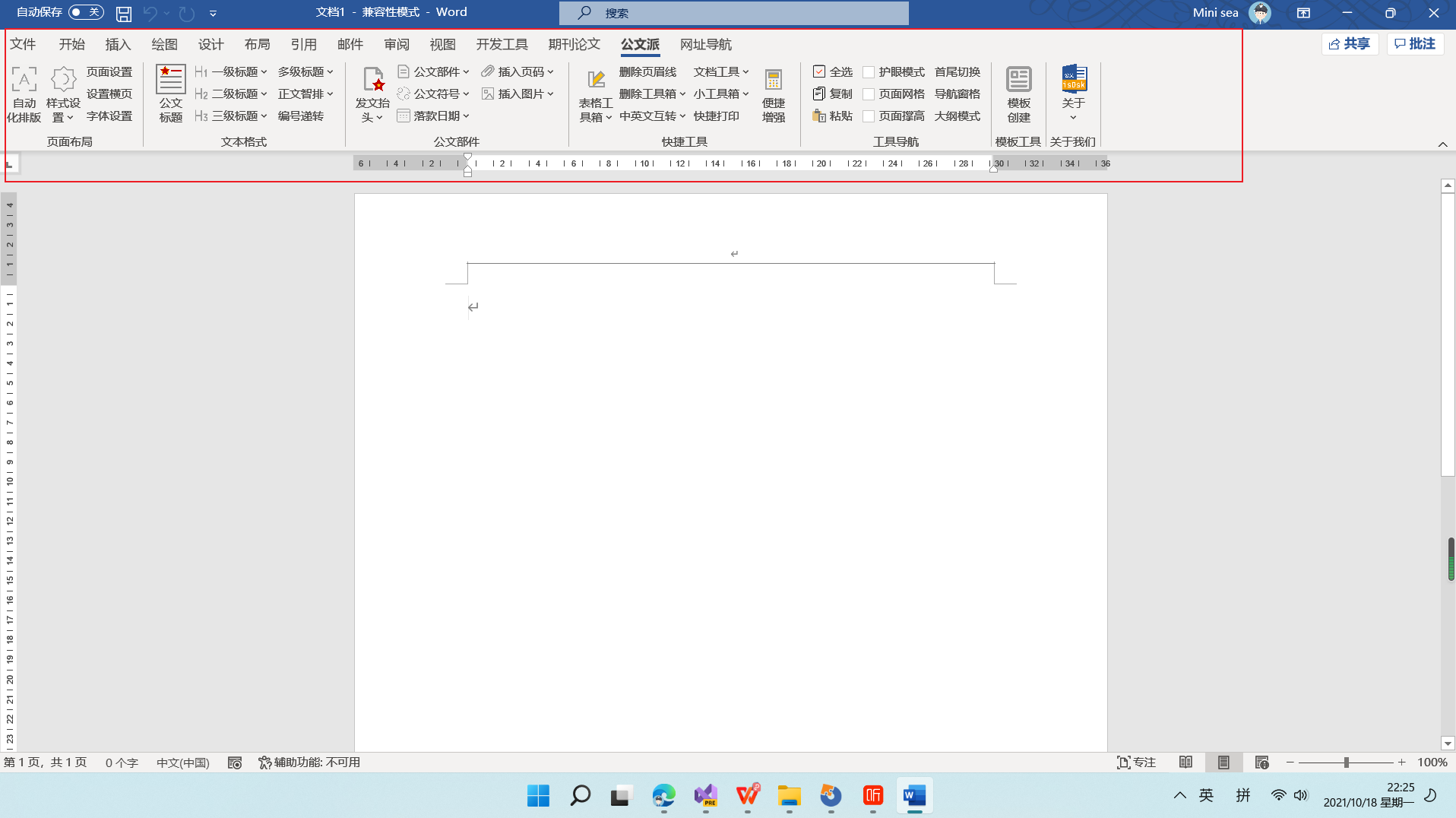Open the 关于 about icon
Viewport: 1456px width, 818px height.
[1074, 78]
